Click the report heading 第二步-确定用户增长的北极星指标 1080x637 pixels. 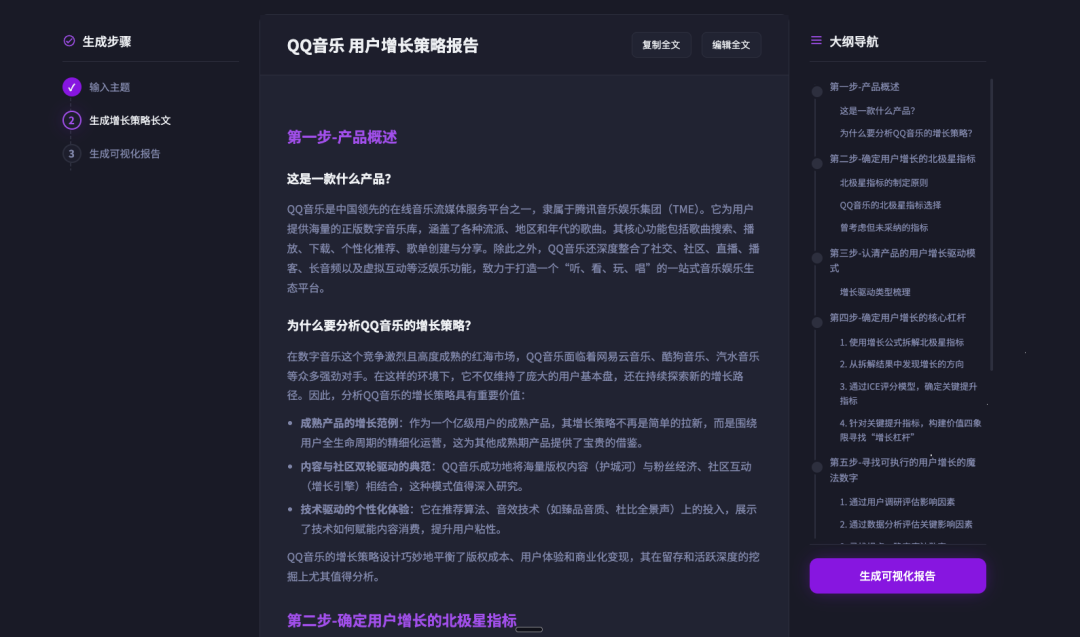[402, 620]
